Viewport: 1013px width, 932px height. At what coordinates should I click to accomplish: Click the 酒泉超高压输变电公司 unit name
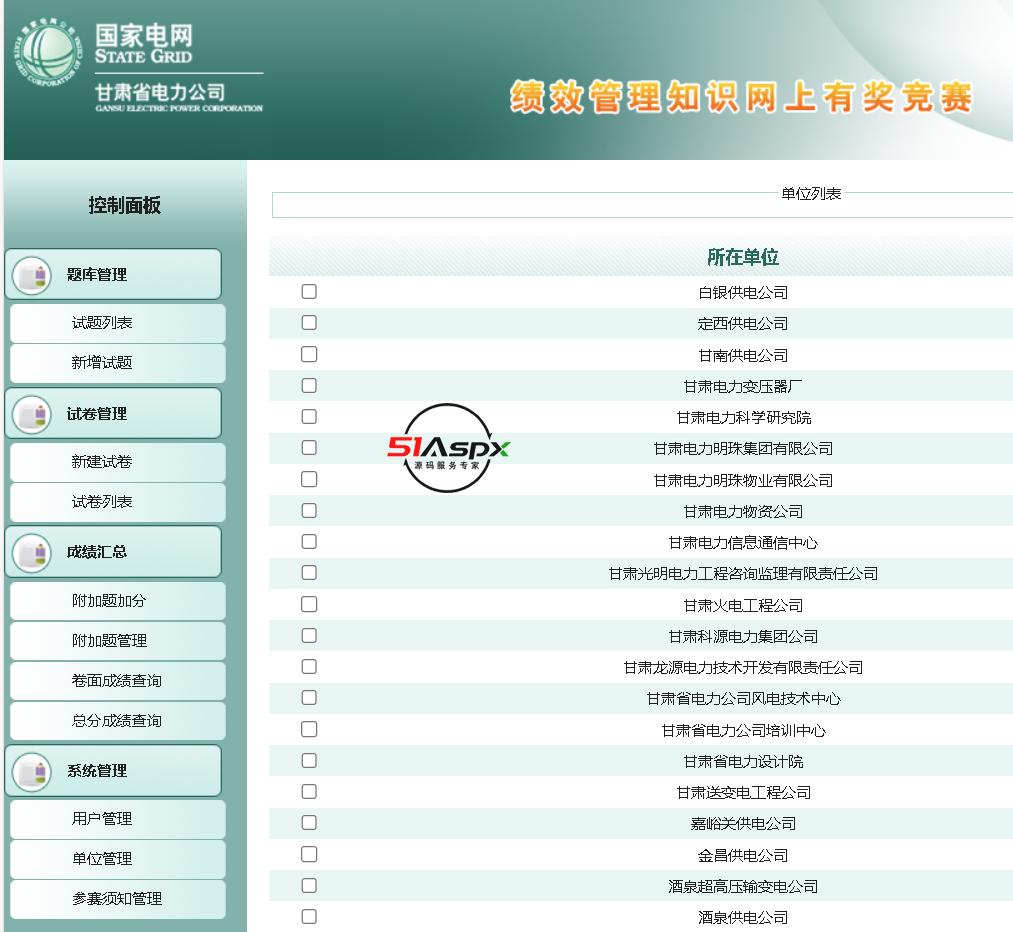click(x=743, y=887)
